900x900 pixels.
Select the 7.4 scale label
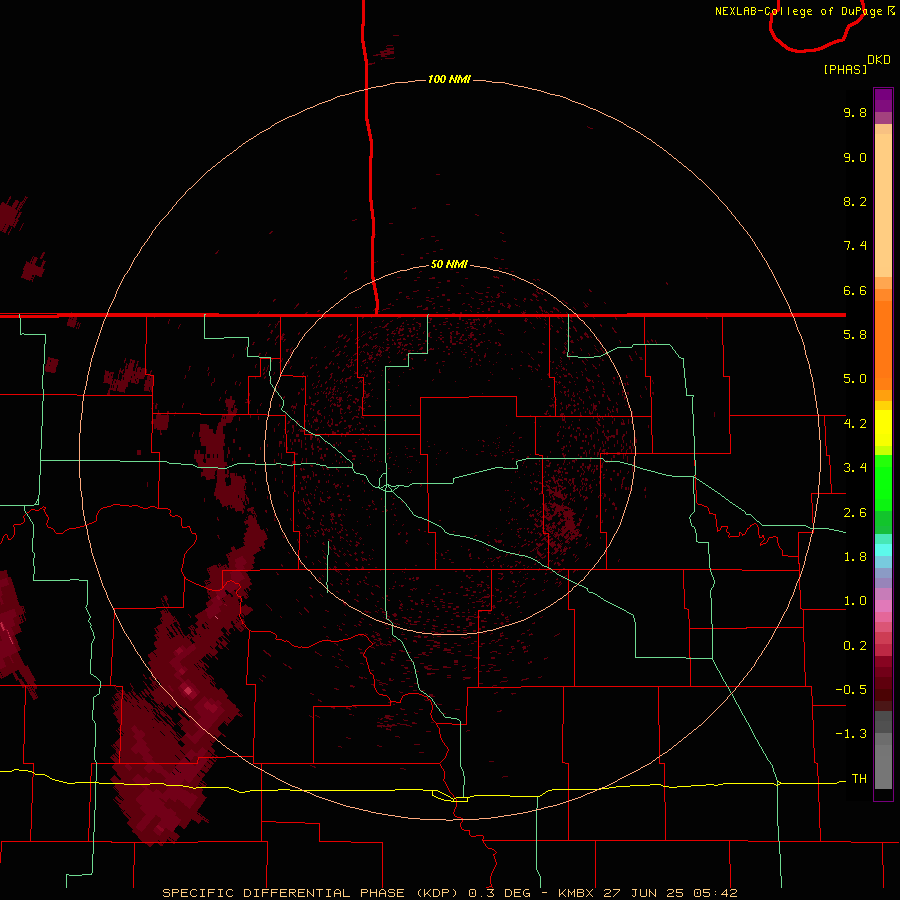pyautogui.click(x=855, y=246)
